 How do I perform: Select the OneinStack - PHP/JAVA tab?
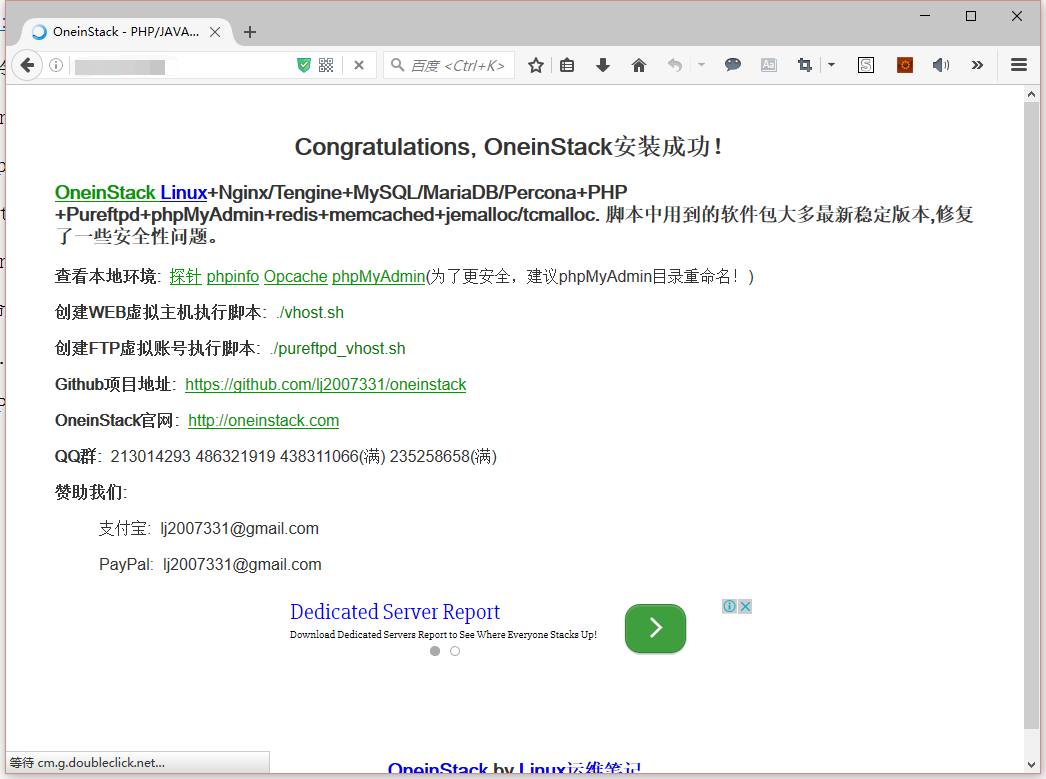coord(125,31)
